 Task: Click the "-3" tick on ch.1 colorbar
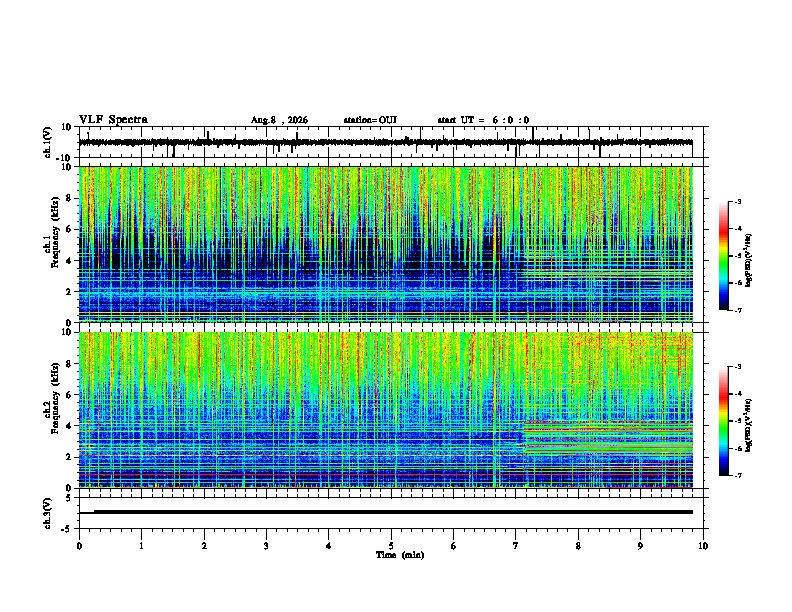738,201
